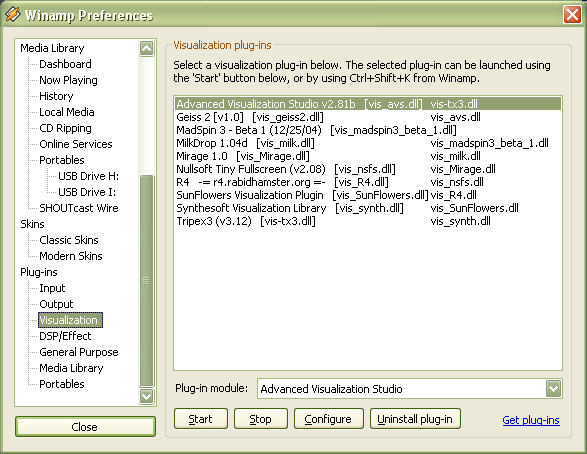The image size is (587, 454).
Task: Select Geiss 2 [v1.0] plug-in
Action: coord(368,117)
